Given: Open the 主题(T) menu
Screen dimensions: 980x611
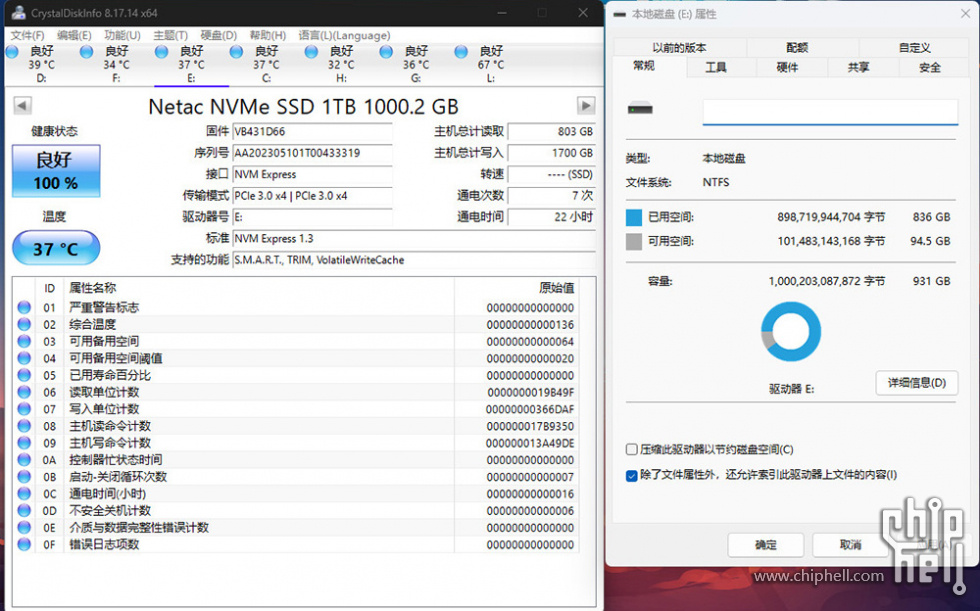Looking at the screenshot, I should [171, 35].
